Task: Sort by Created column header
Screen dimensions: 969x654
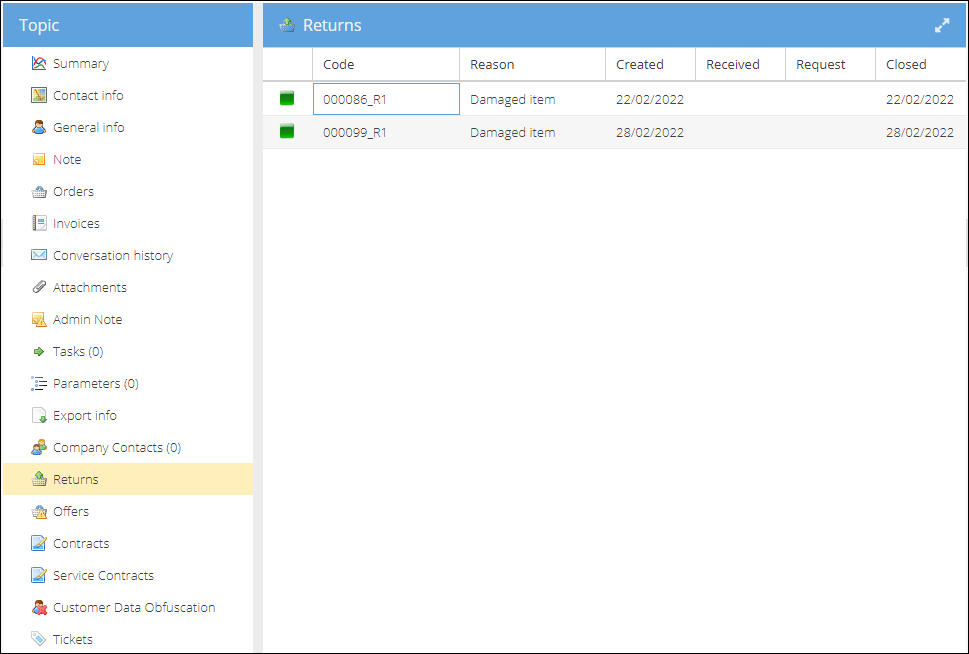Action: [x=639, y=64]
